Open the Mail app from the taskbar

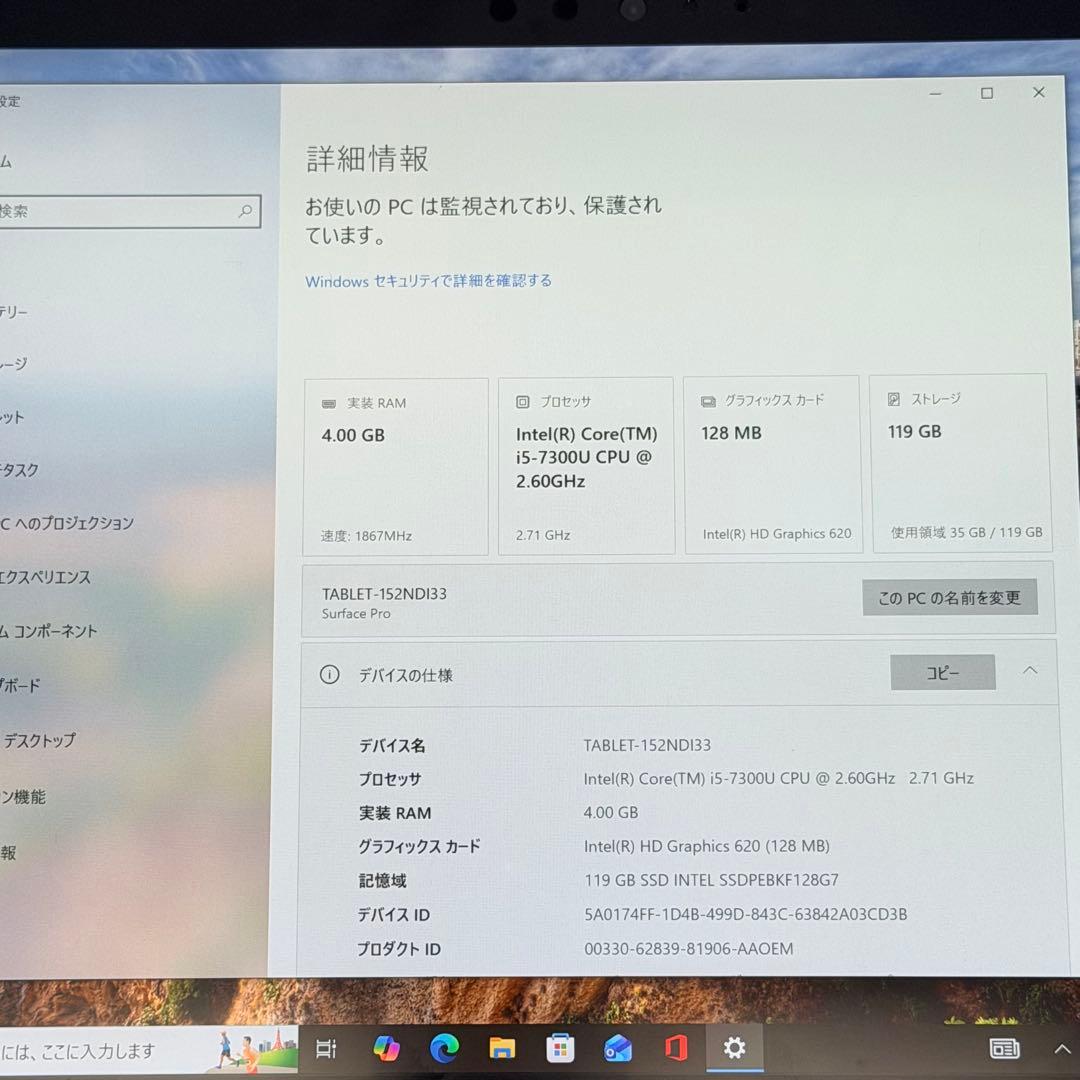pos(618,1048)
